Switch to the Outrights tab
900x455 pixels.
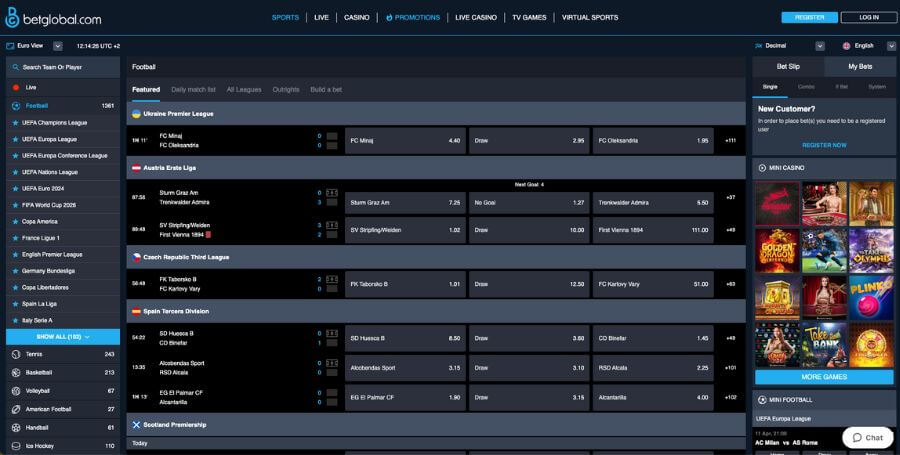286,90
